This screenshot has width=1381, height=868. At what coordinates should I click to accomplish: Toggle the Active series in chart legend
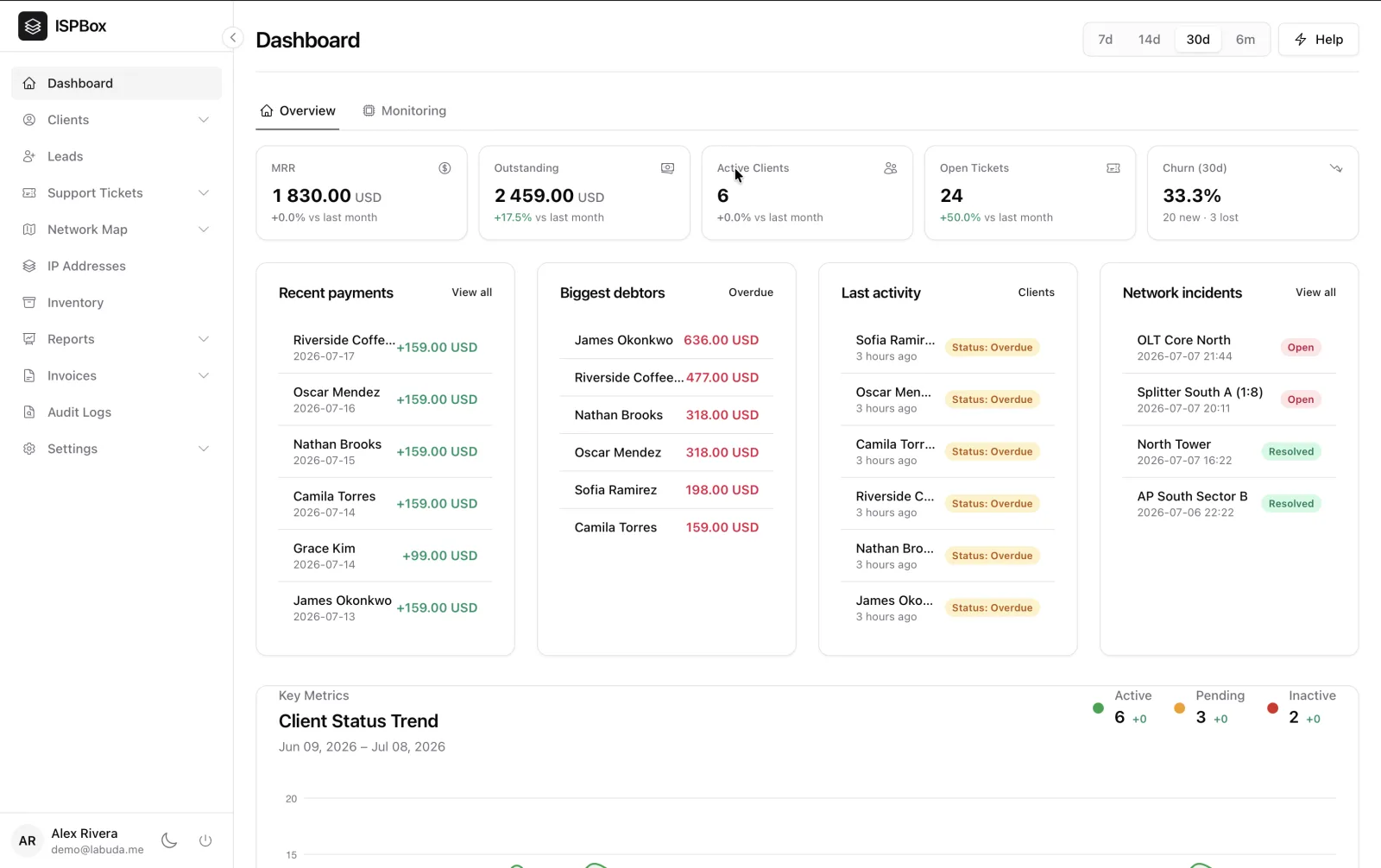1122,707
